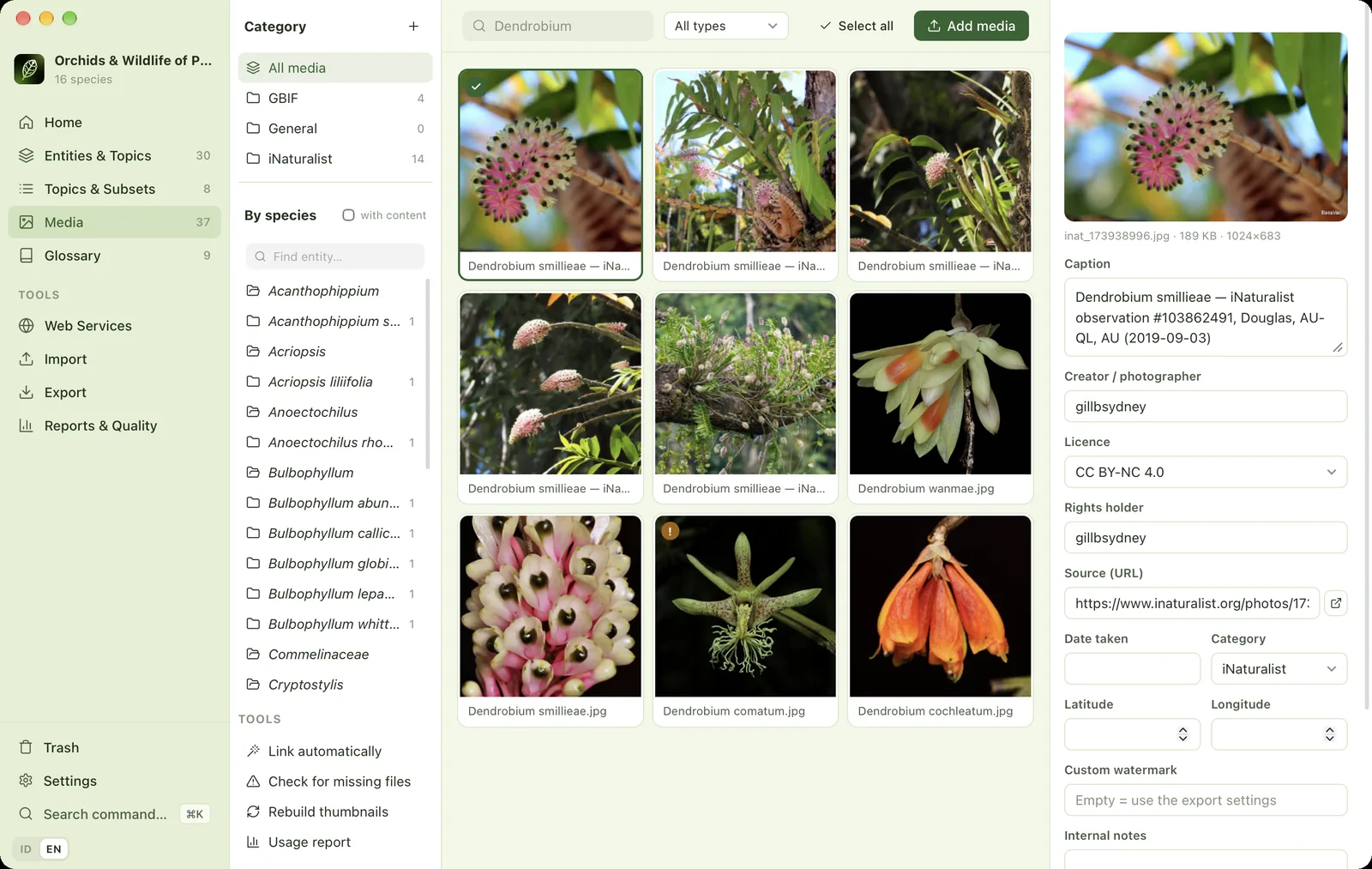Open the Export tool
The width and height of the screenshot is (1372, 869).
[x=114, y=393]
